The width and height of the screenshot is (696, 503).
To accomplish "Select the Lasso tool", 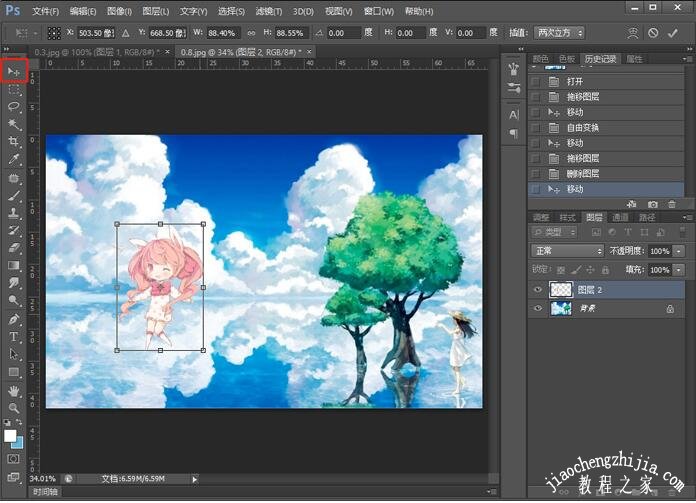I will [14, 106].
